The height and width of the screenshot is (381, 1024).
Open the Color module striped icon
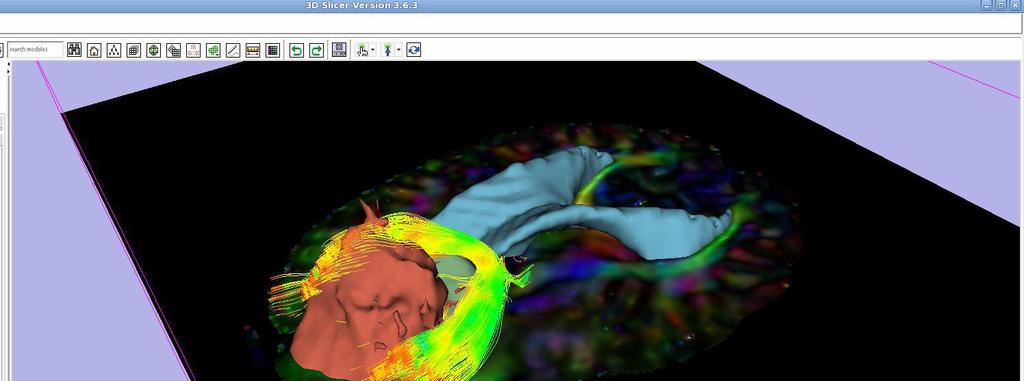coord(253,50)
